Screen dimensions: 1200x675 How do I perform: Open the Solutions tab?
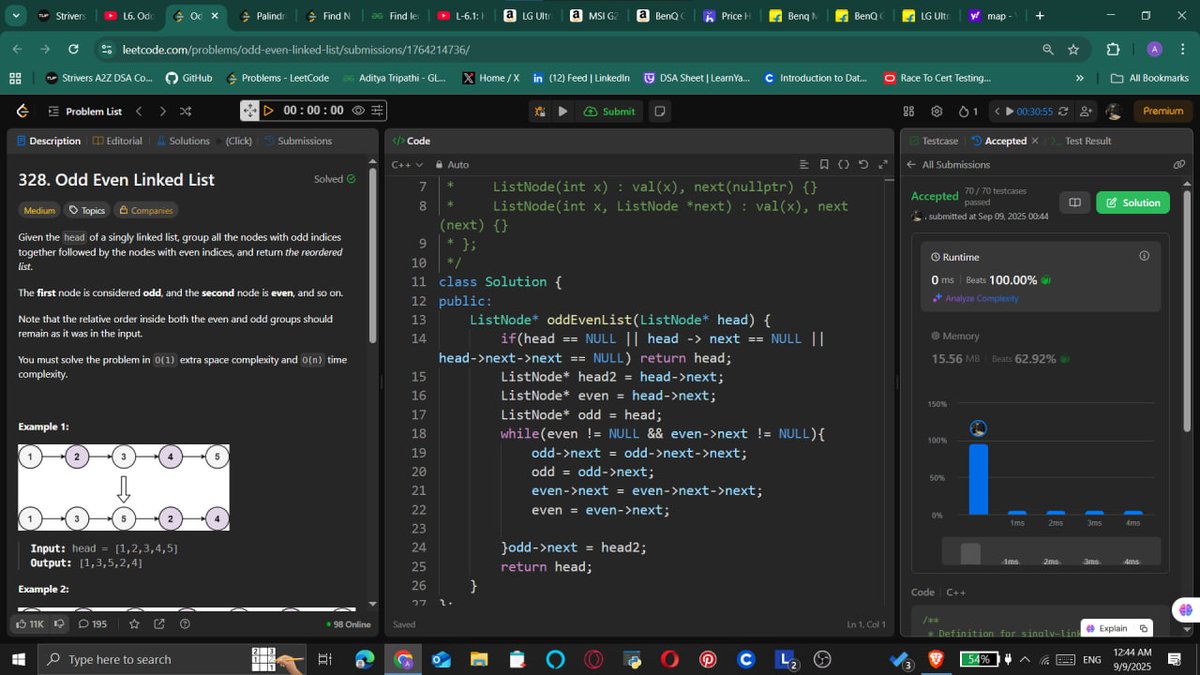[x=183, y=141]
